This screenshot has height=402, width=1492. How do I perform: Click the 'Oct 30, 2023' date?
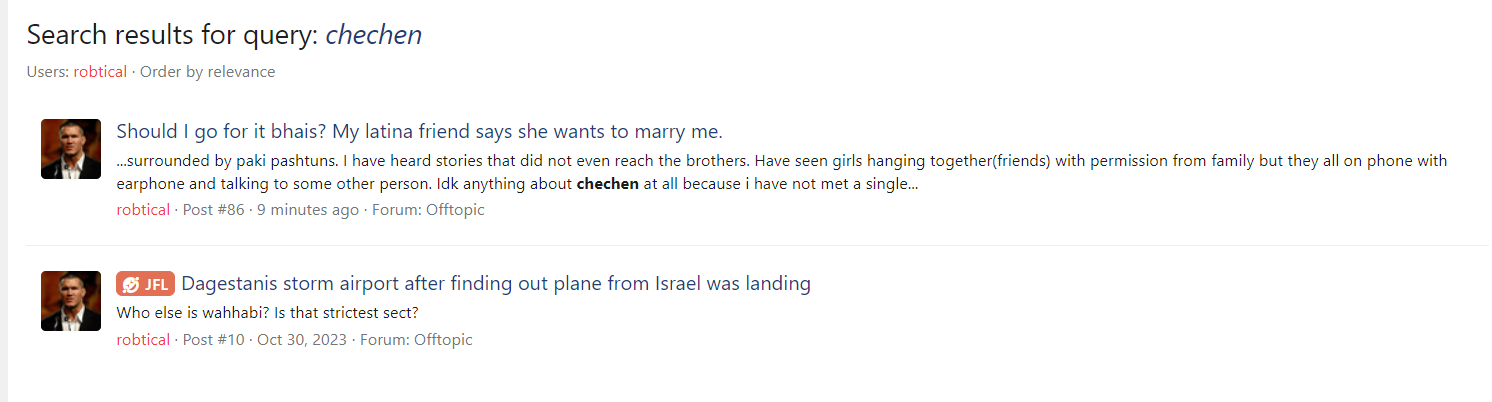point(302,340)
